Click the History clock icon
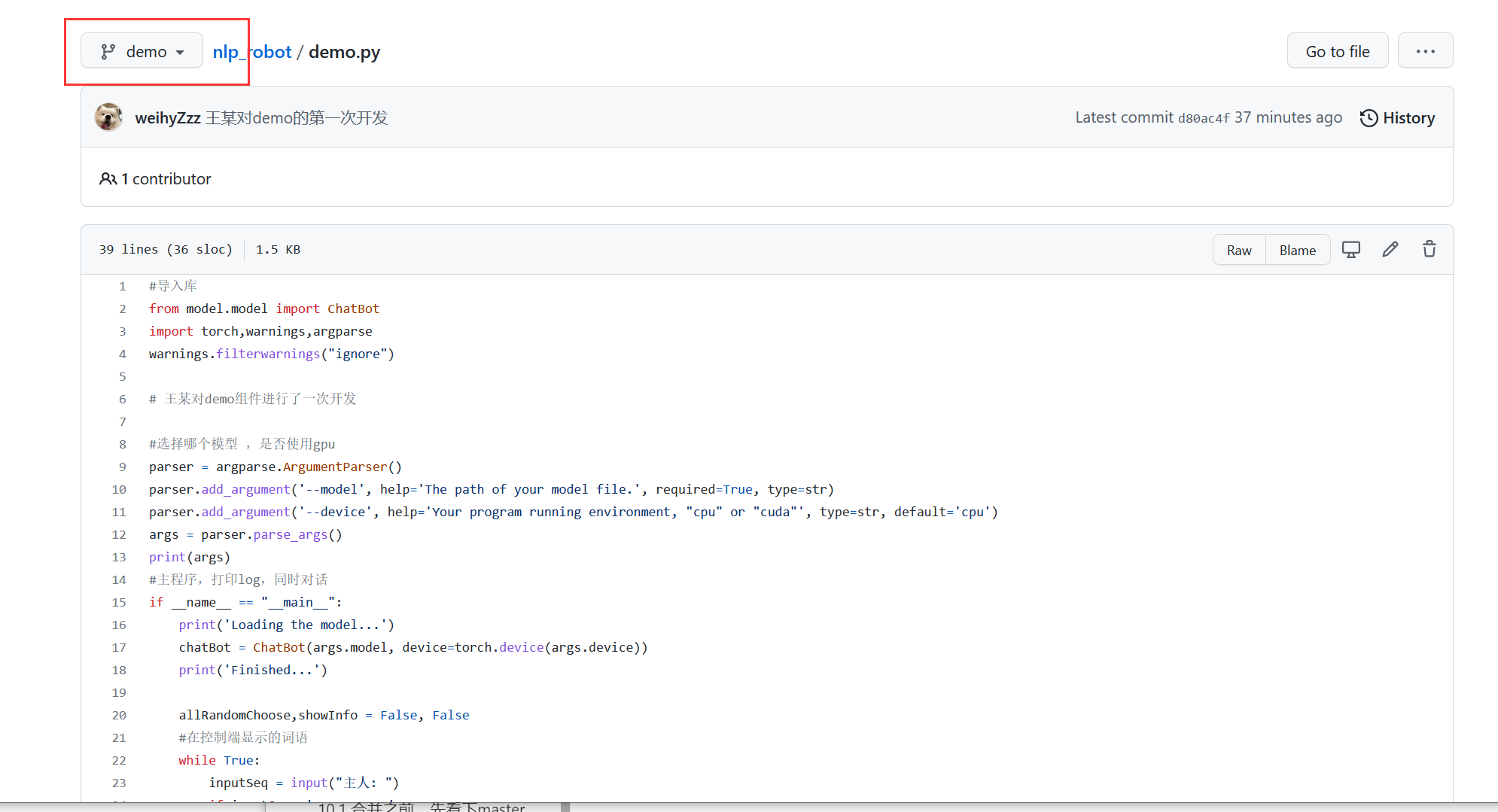1498x812 pixels. (1369, 118)
